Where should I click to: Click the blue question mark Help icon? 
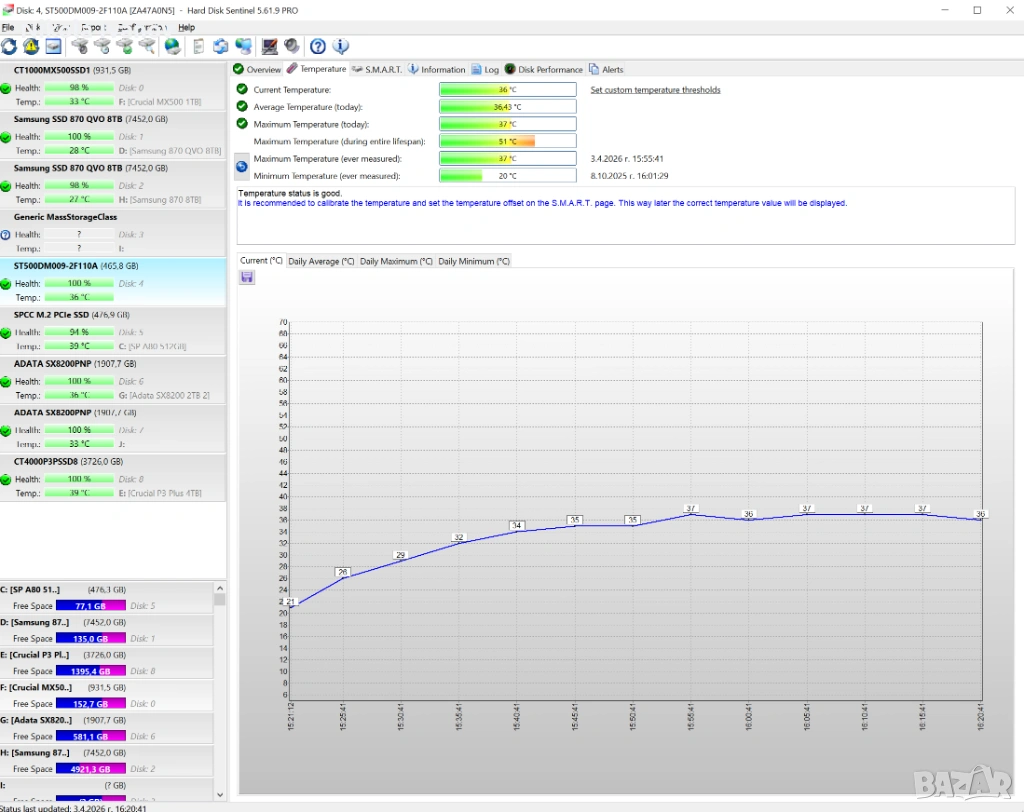(317, 46)
